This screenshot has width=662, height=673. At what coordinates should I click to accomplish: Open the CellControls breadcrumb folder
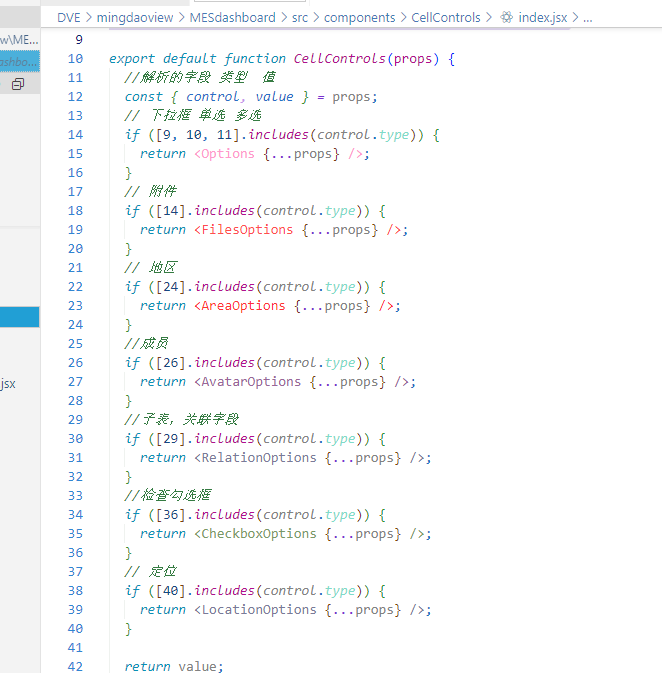pos(446,17)
